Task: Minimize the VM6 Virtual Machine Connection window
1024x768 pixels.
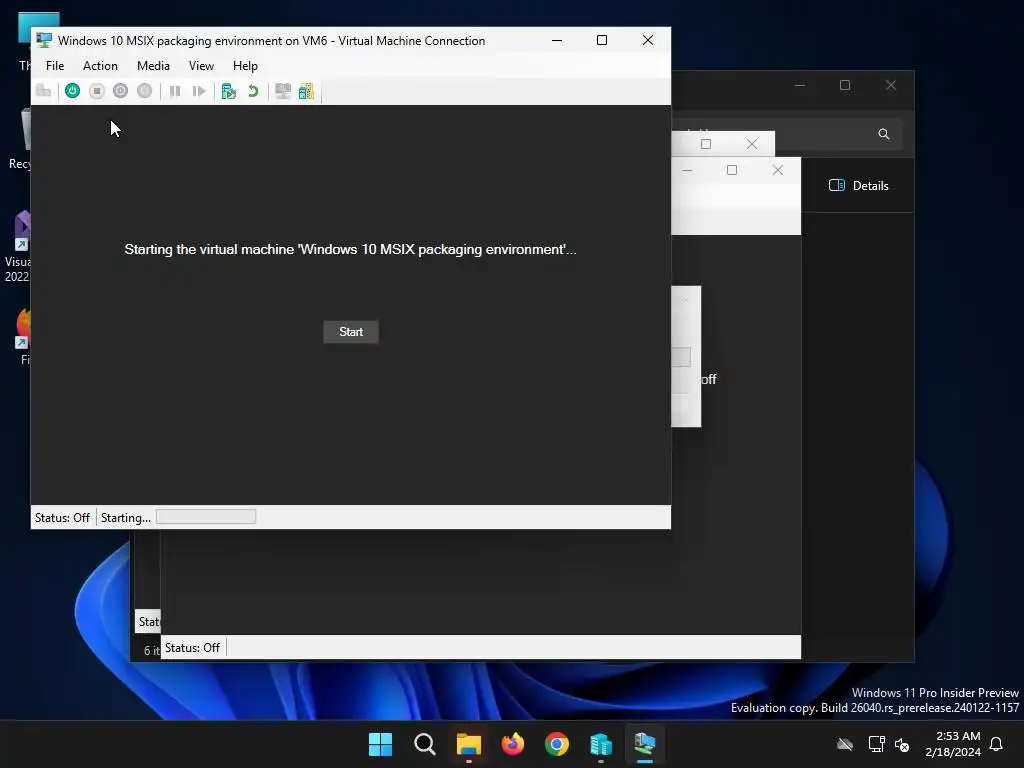Action: click(557, 40)
